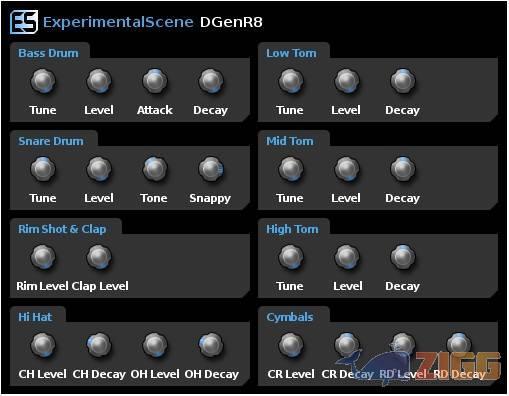Select the High Tom Decay knob
Image resolution: width=509 pixels, height=396 pixels.
403,257
